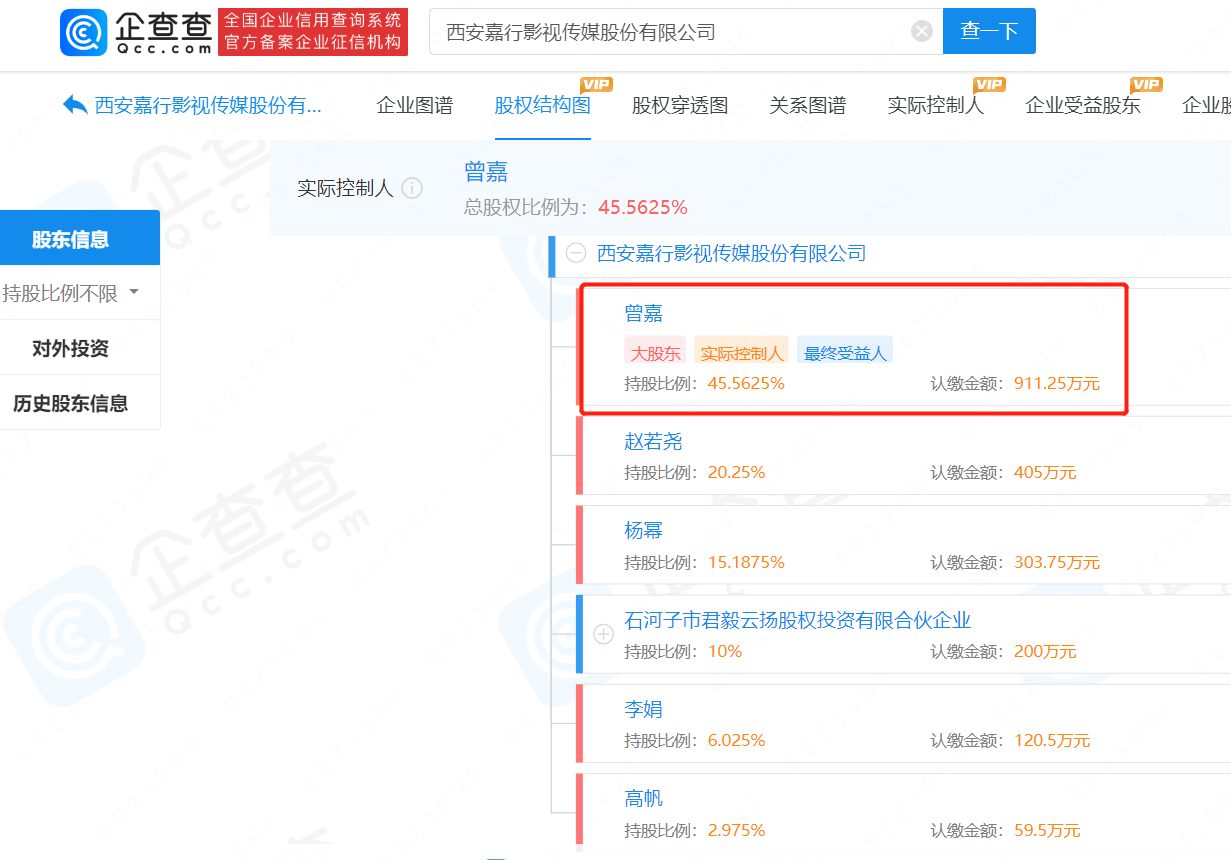Image resolution: width=1231 pixels, height=860 pixels.
Task: Click the orange 实际控制人 tag under 曾嘉
Action: coord(741,353)
